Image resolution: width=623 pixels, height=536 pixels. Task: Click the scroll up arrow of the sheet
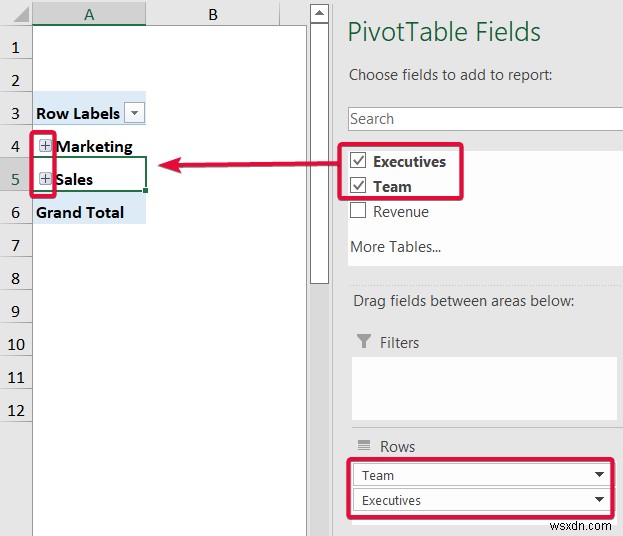319,14
